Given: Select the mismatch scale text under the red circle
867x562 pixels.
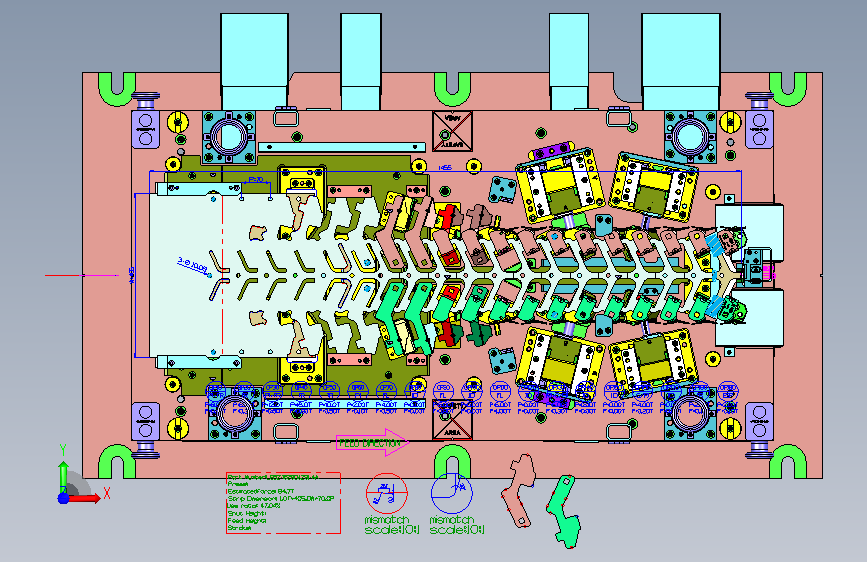Looking at the screenshot, I should pos(392,525).
